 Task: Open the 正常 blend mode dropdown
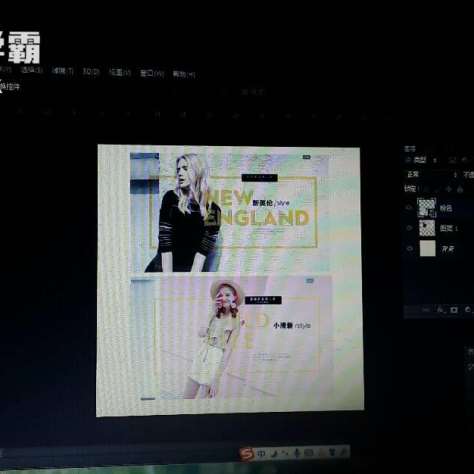coord(431,174)
